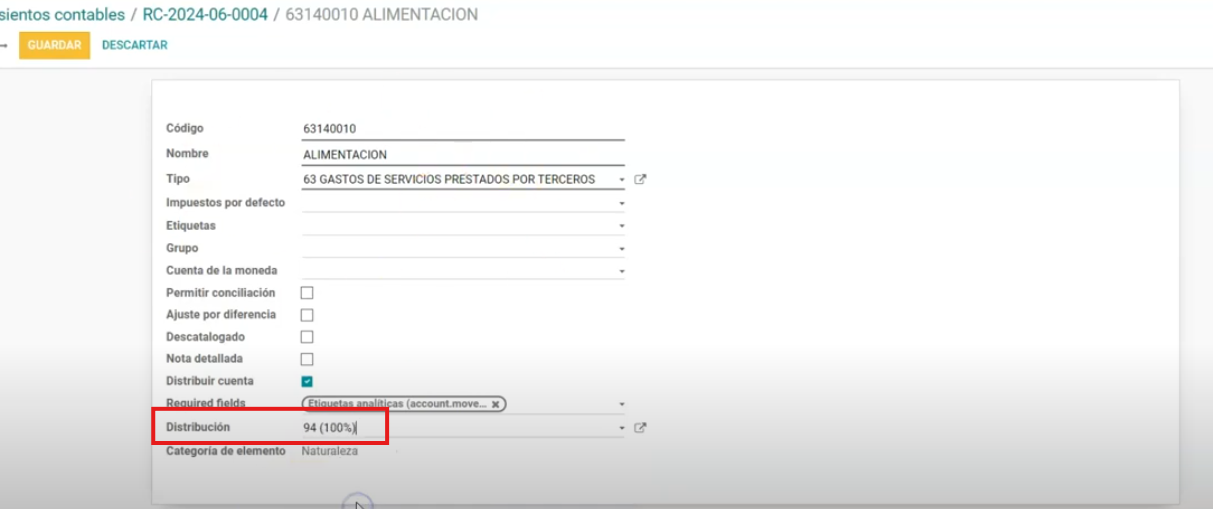
Task: Expand Cuenta de la moneda dropdown
Action: (x=621, y=271)
